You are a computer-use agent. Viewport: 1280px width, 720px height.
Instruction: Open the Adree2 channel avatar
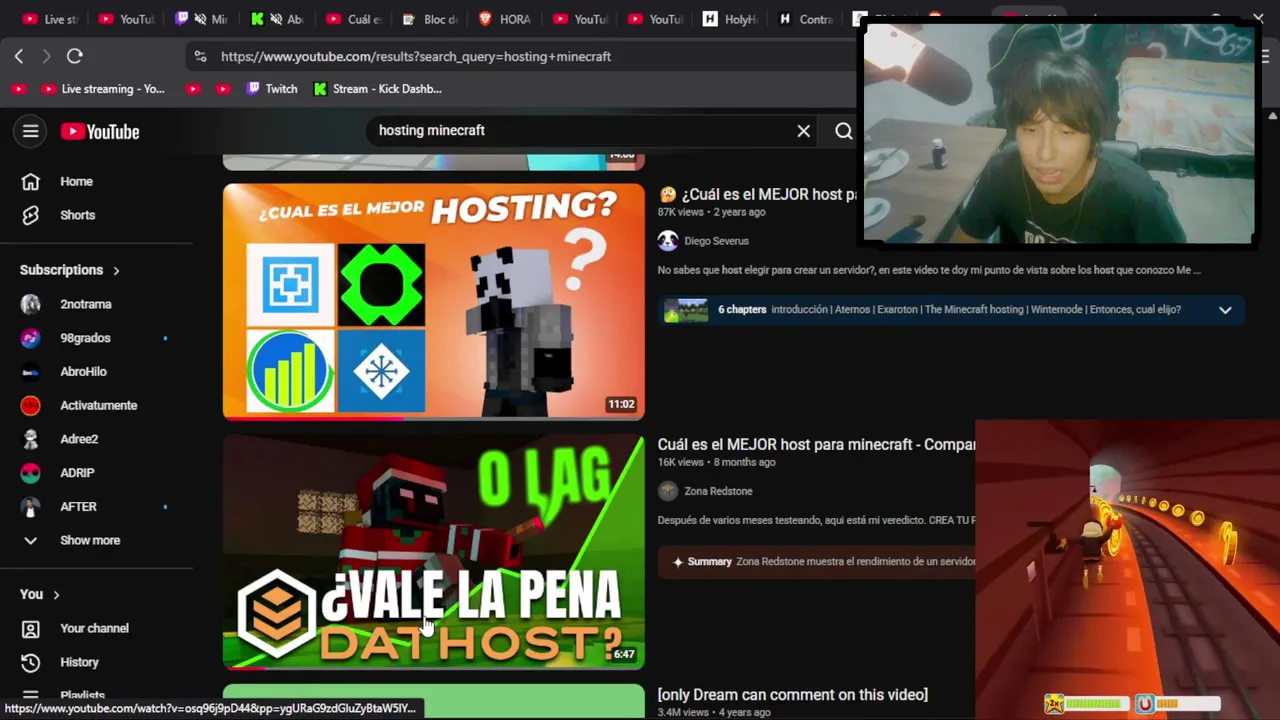tap(31, 439)
